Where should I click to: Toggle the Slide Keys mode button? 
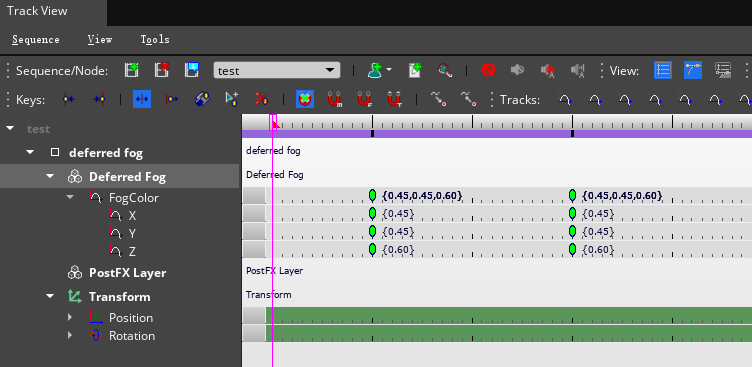pos(202,99)
